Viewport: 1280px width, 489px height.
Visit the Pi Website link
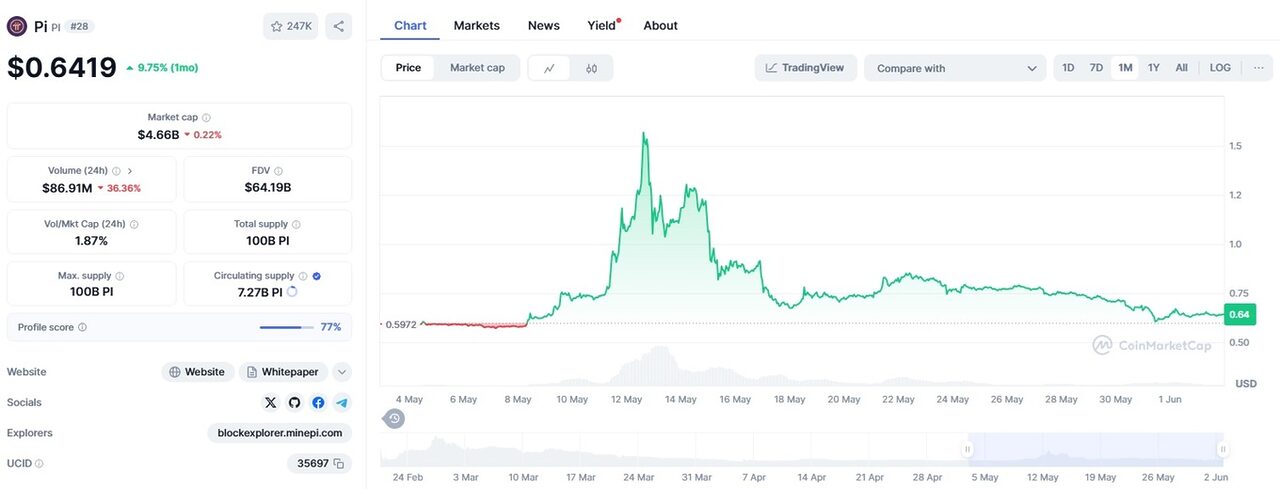click(x=198, y=372)
